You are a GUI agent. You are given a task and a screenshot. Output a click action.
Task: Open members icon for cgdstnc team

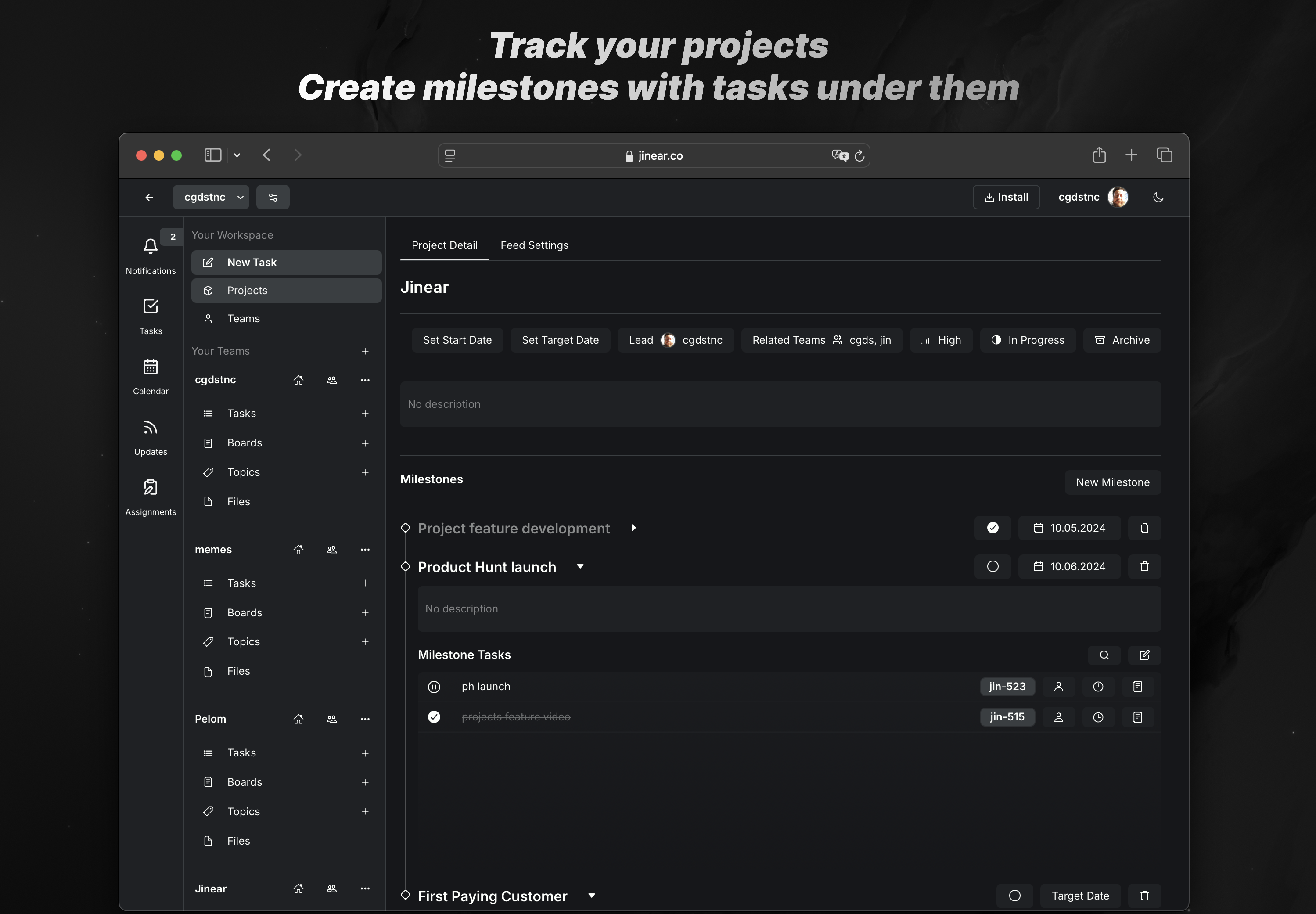coord(332,380)
